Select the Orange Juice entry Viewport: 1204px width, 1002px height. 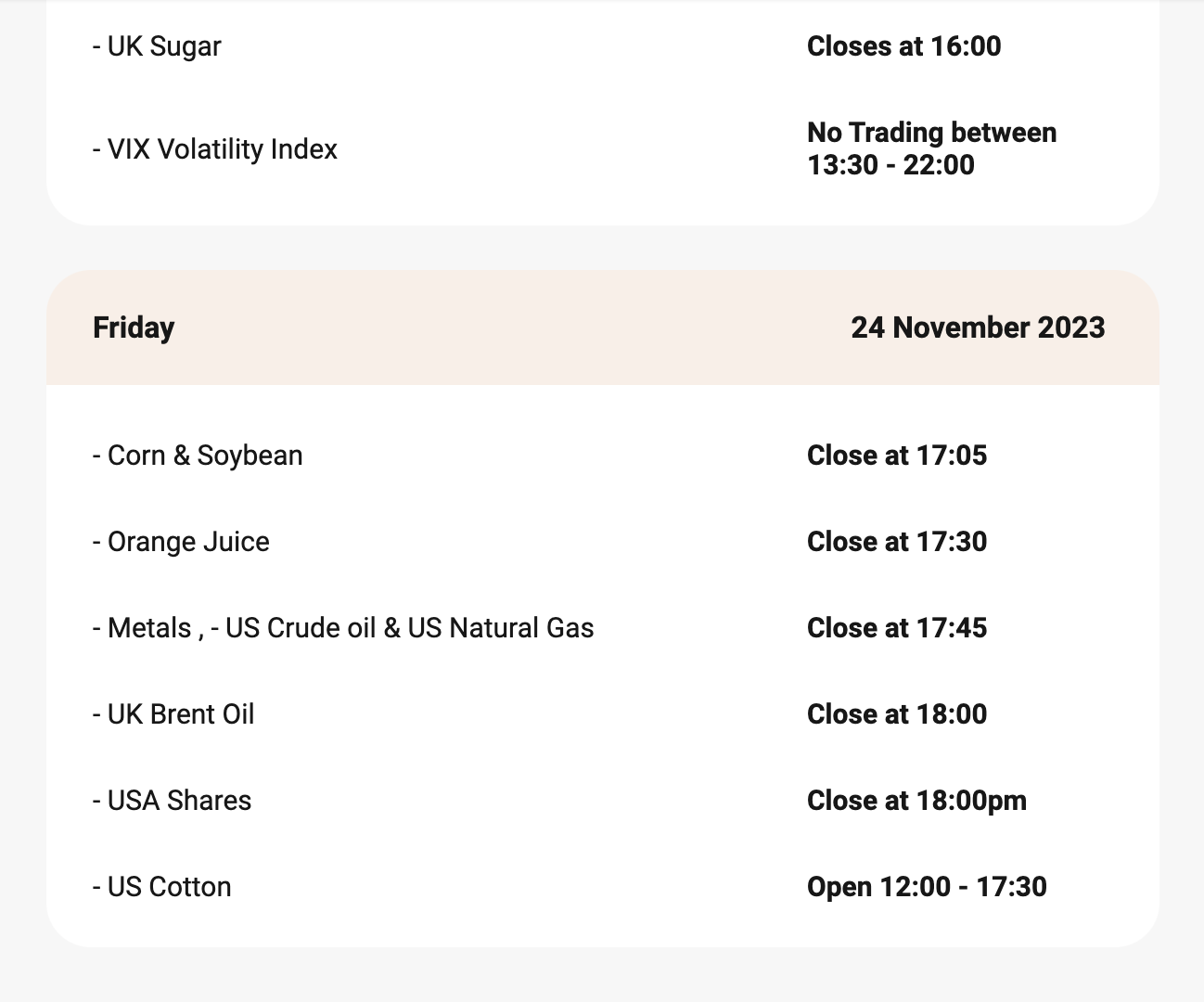(182, 542)
